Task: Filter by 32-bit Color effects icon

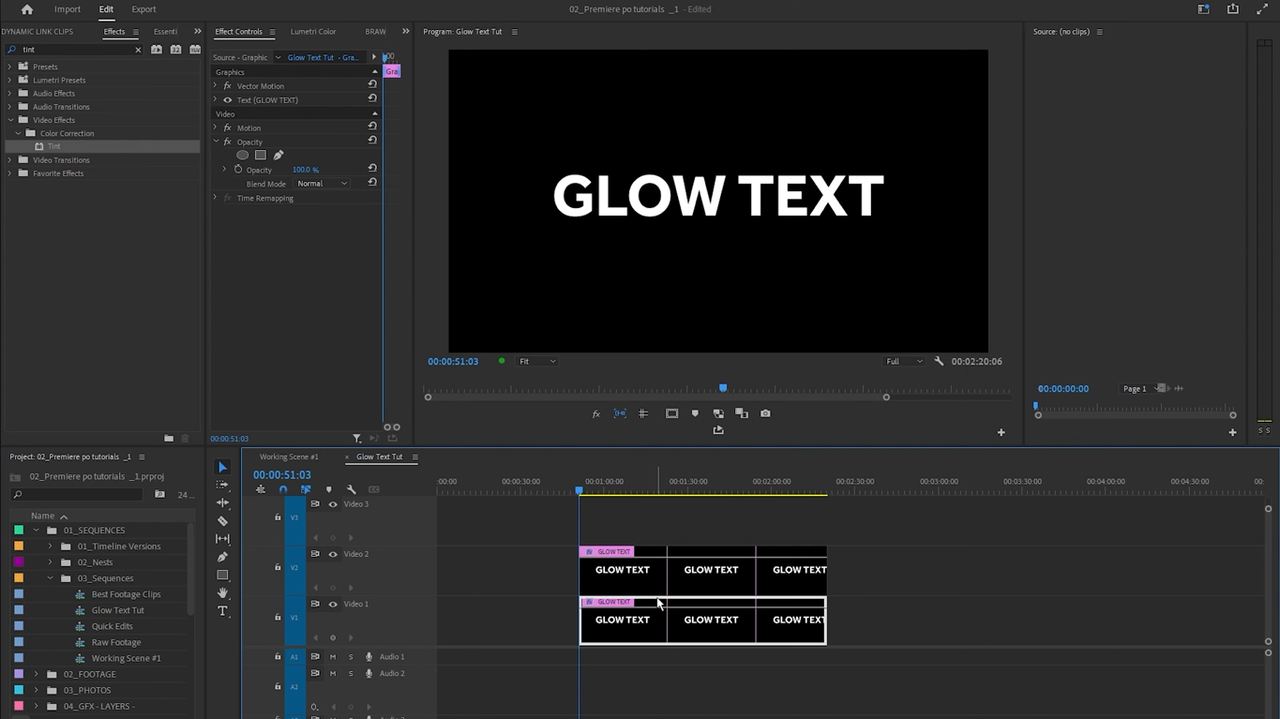Action: 176,49
